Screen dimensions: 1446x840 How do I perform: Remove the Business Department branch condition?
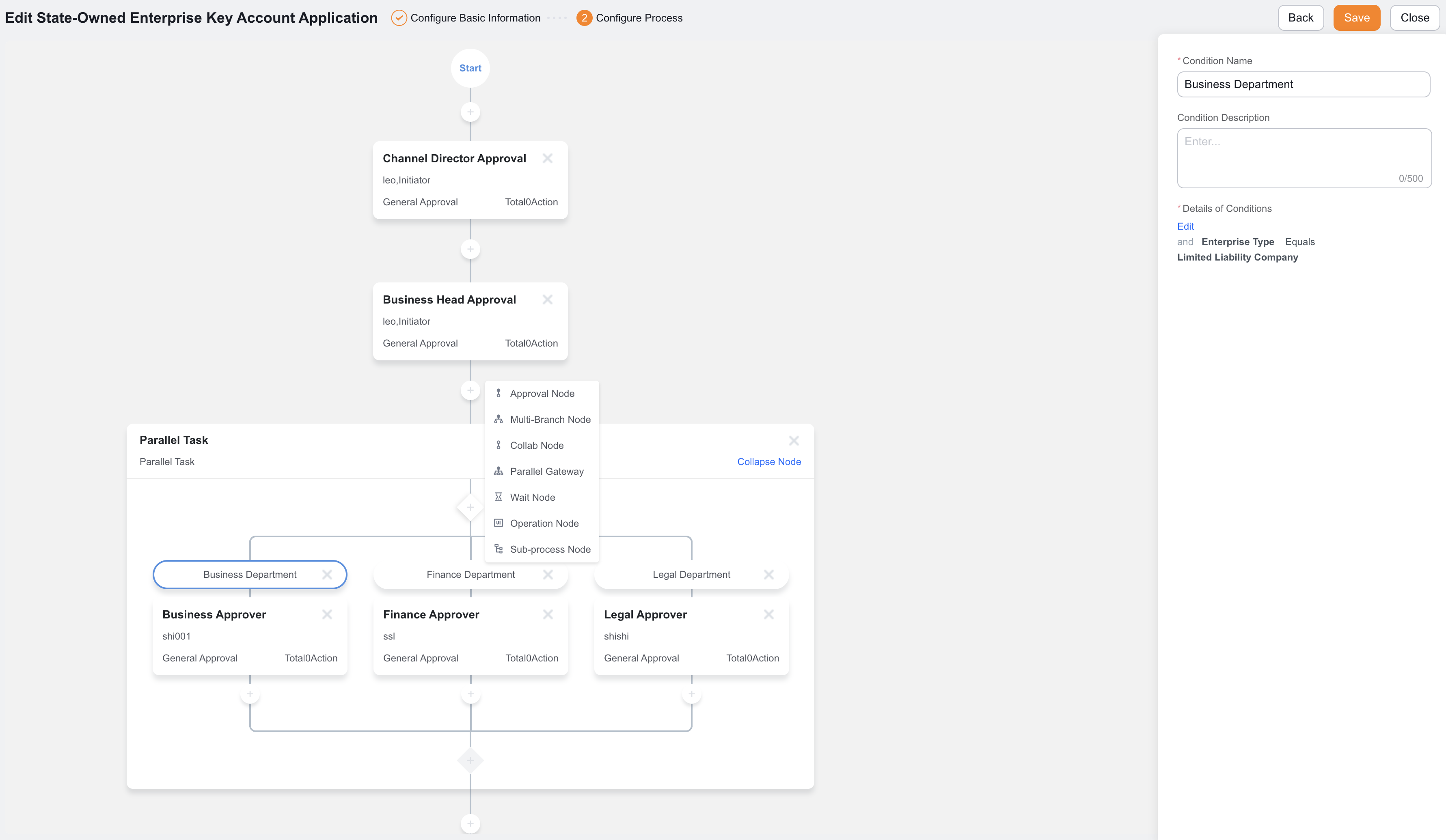327,574
